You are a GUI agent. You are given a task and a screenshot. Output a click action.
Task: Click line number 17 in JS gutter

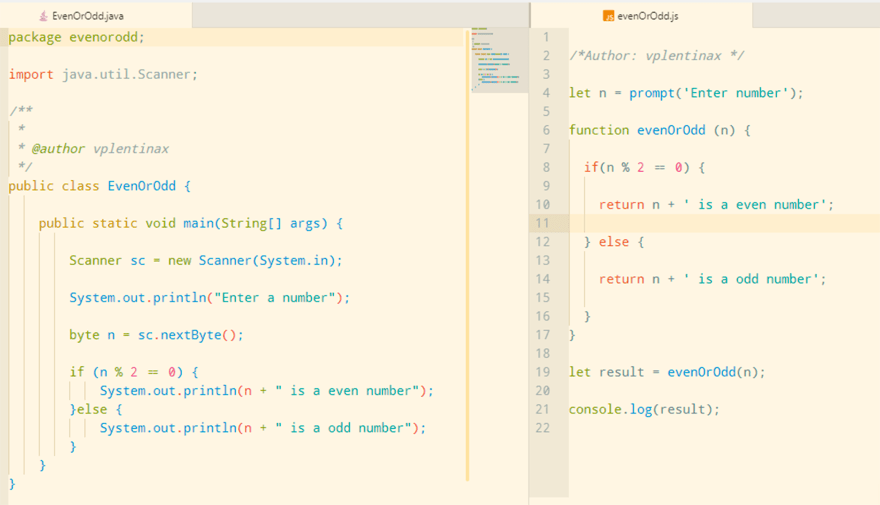[542, 335]
